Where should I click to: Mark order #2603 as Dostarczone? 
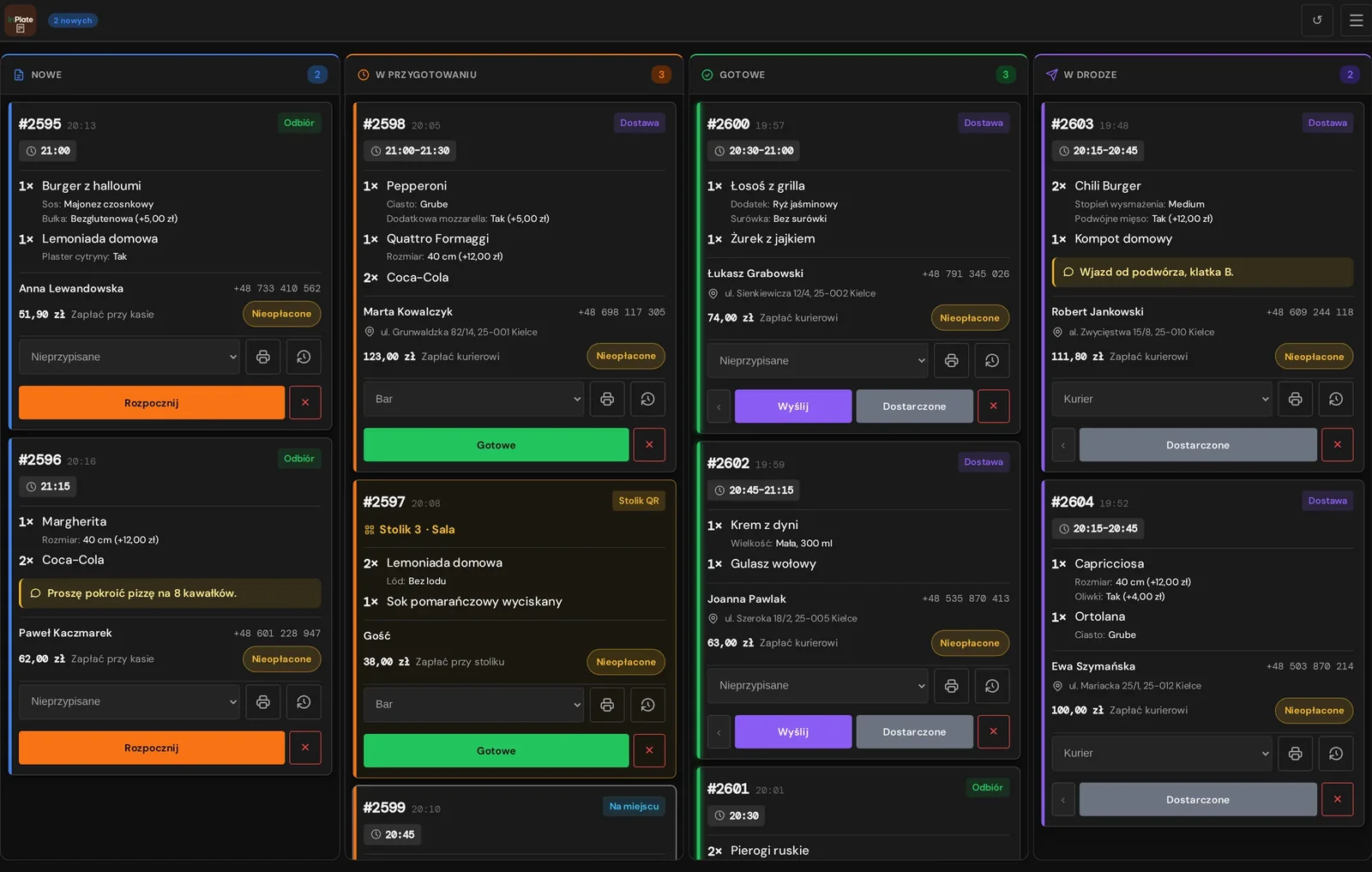coord(1198,445)
